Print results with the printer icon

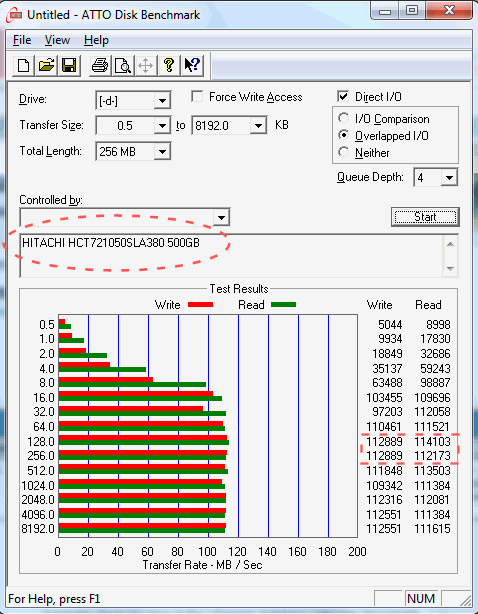click(100, 65)
